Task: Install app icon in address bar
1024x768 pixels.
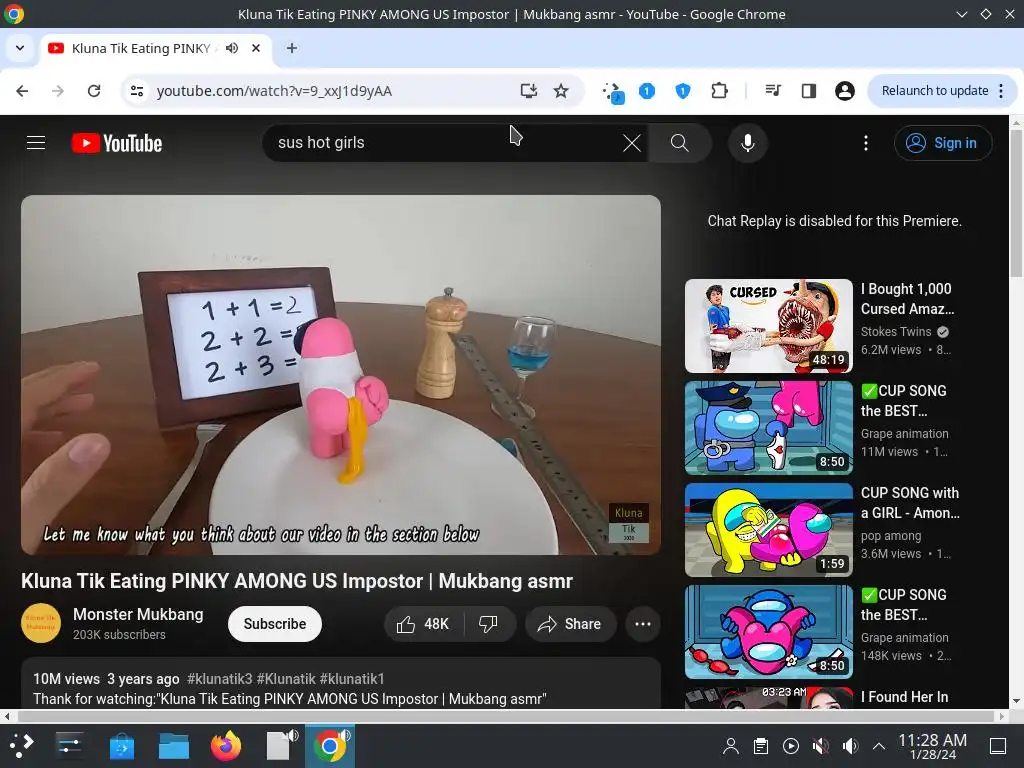Action: [x=528, y=91]
